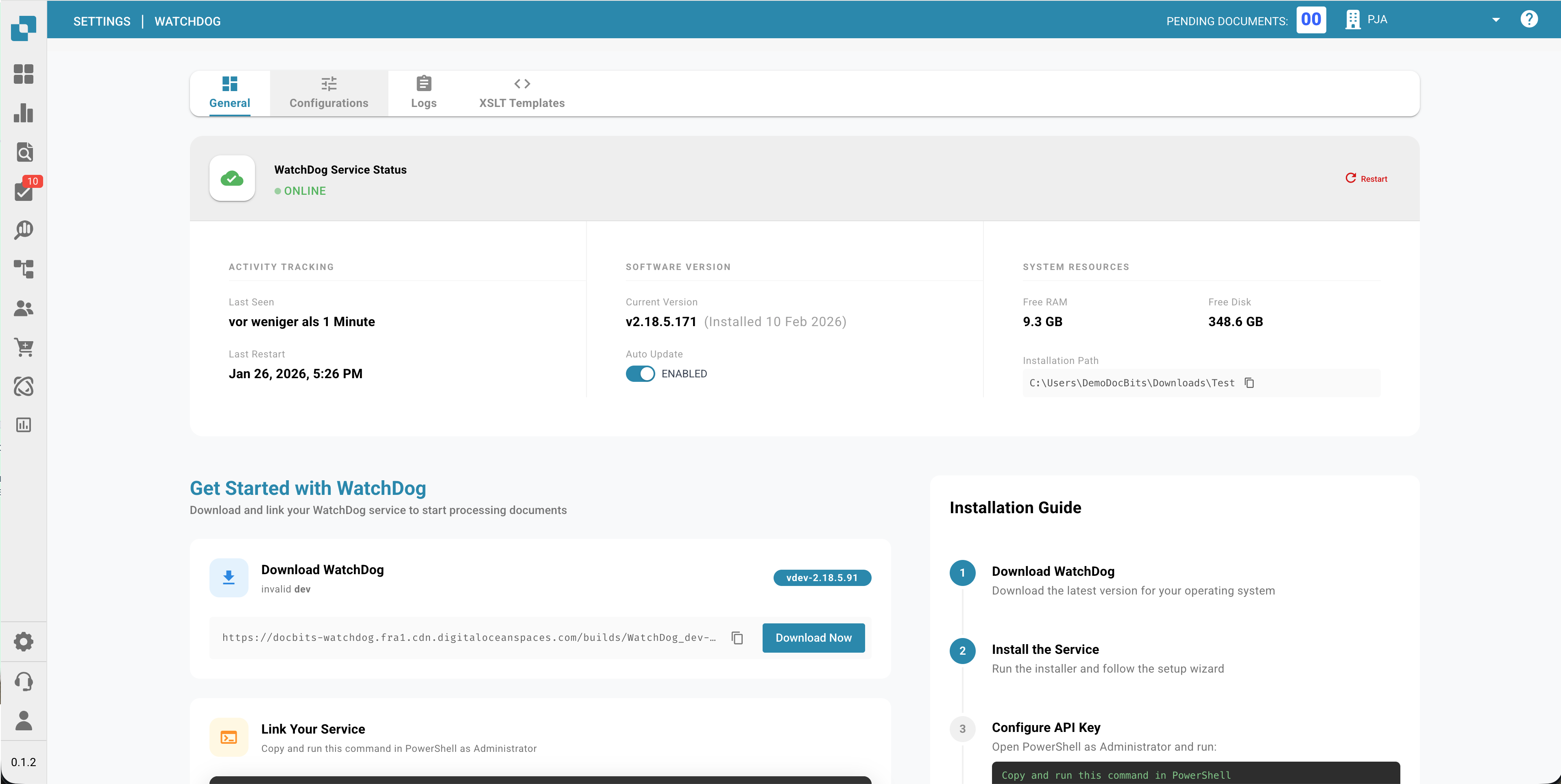Expand the PJA organization dropdown arrow
This screenshot has width=1561, height=784.
1496,20
